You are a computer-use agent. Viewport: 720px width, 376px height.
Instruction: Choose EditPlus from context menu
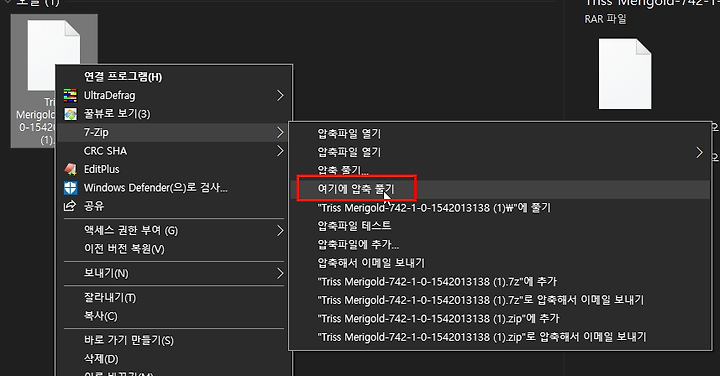(174, 169)
